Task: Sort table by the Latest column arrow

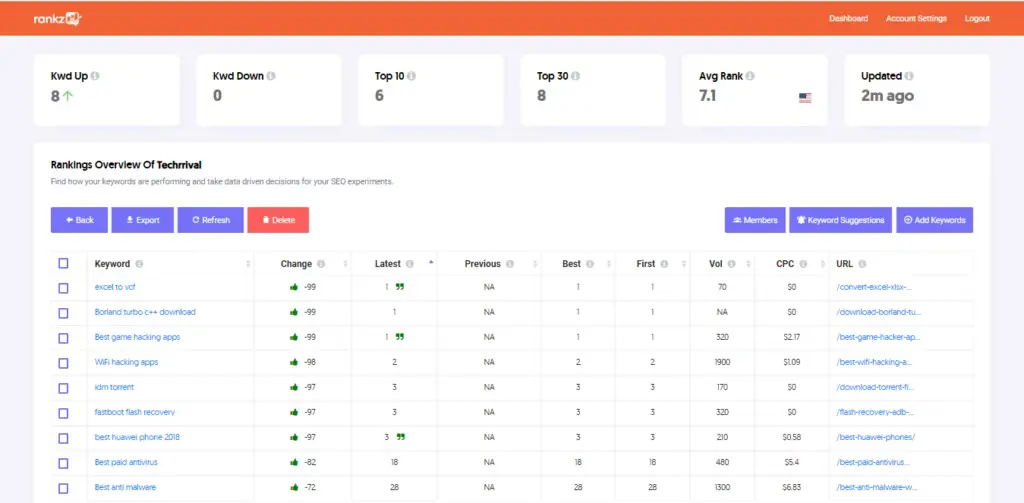Action: (430, 263)
